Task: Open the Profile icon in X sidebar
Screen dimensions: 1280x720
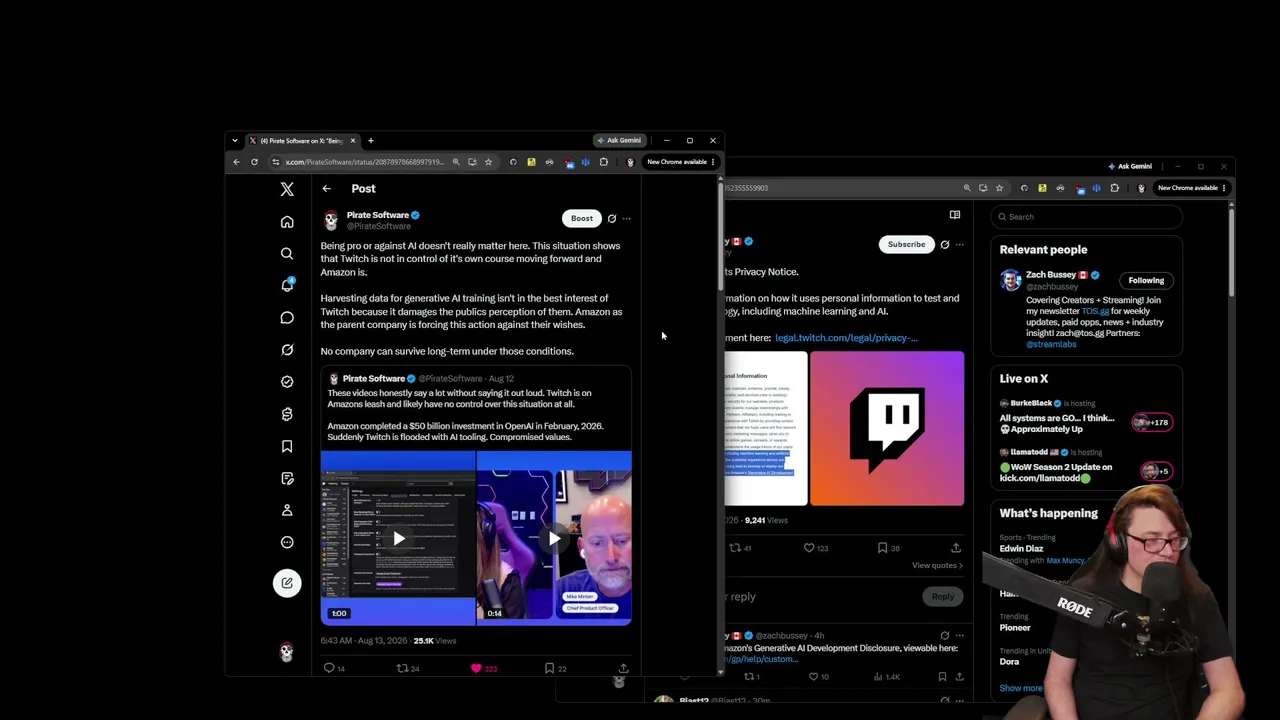Action: [x=287, y=510]
